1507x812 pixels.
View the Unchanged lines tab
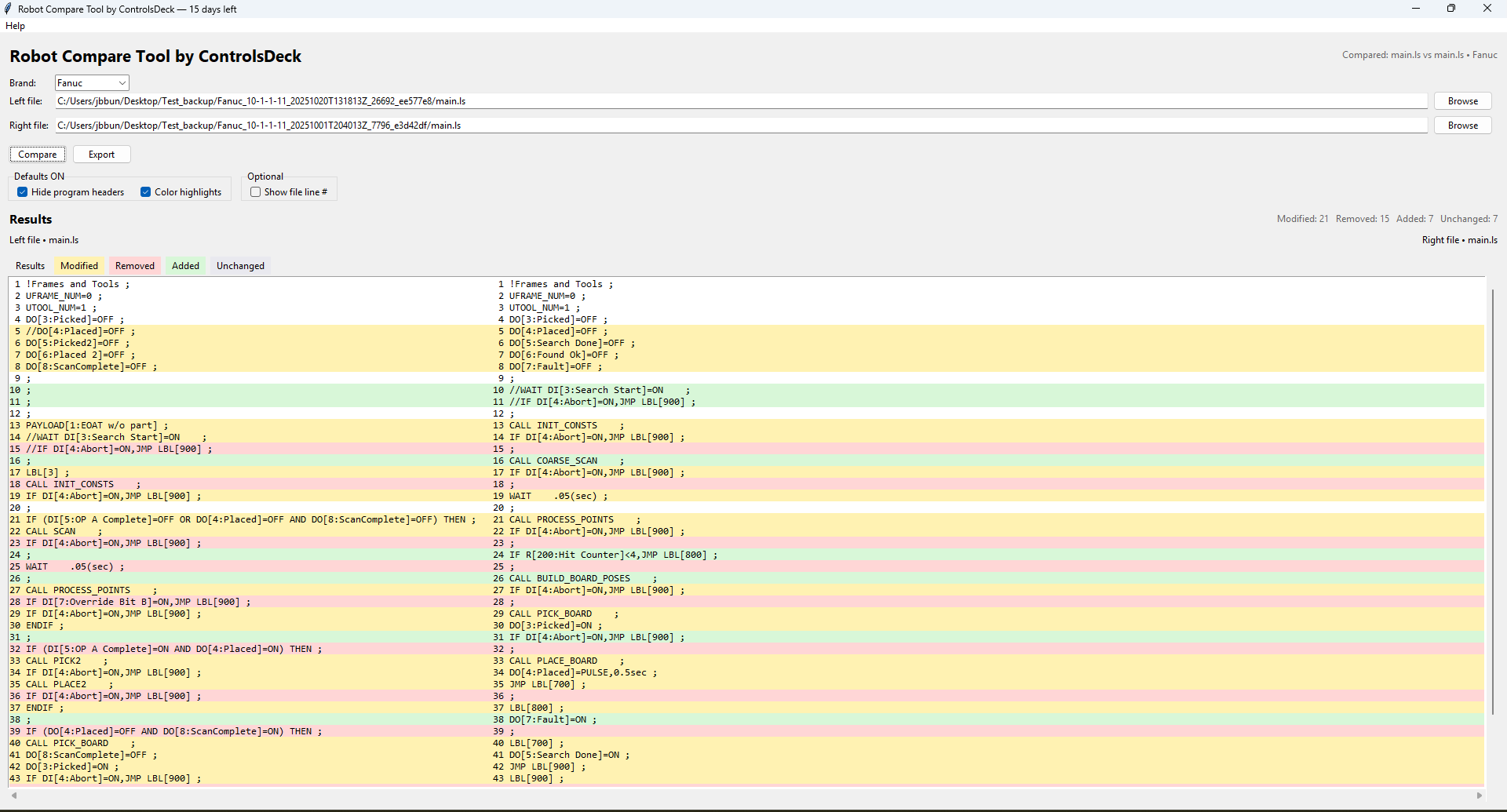point(239,265)
